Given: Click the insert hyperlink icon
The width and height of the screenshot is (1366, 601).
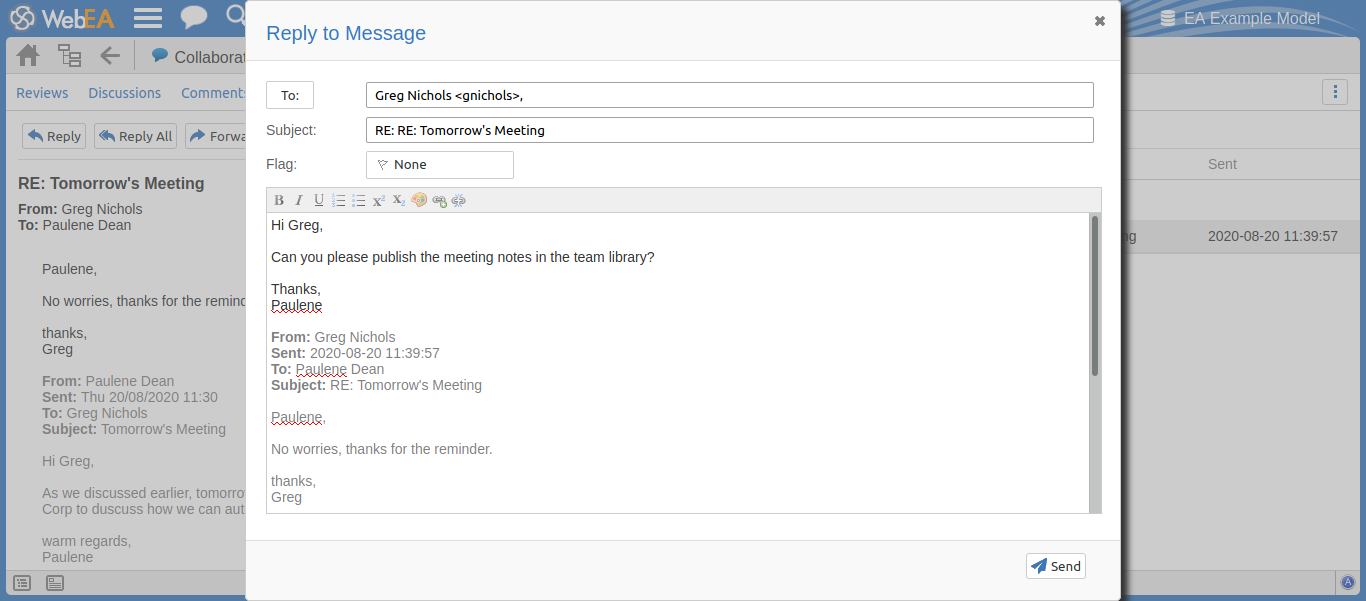Looking at the screenshot, I should pyautogui.click(x=439, y=200).
